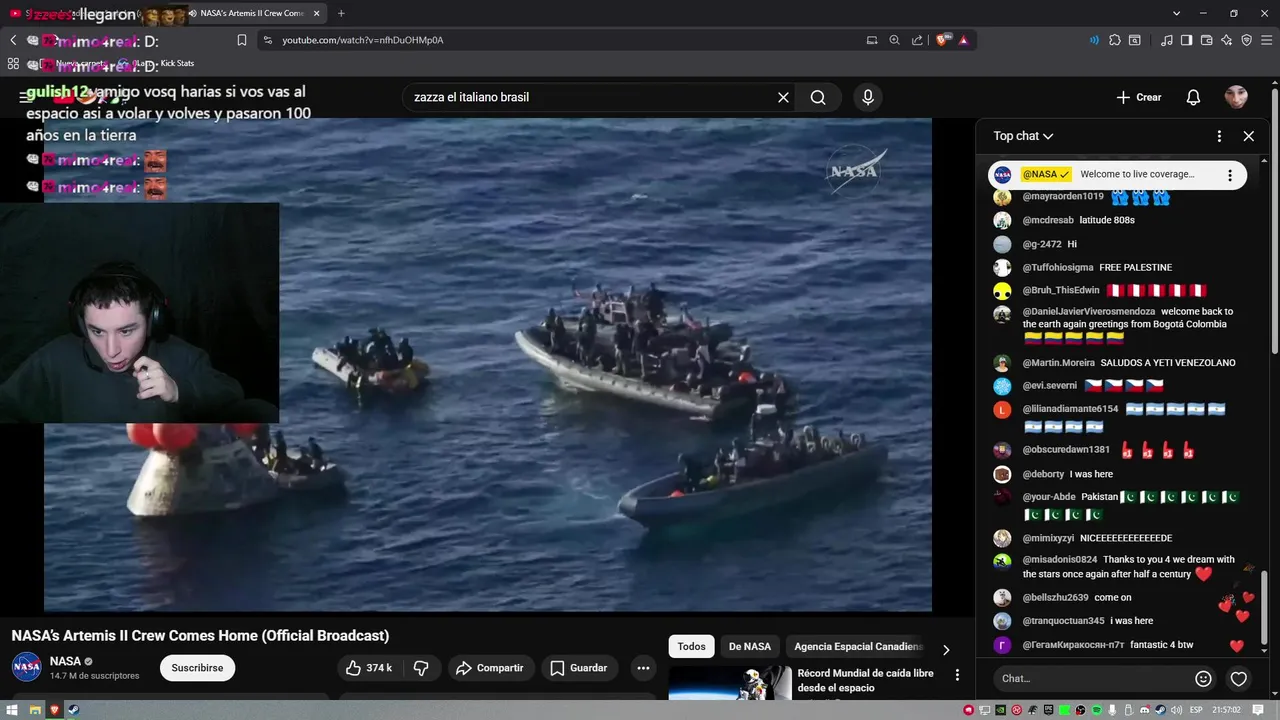Click the Suscribirse button
The height and width of the screenshot is (720, 1280).
[x=197, y=668]
